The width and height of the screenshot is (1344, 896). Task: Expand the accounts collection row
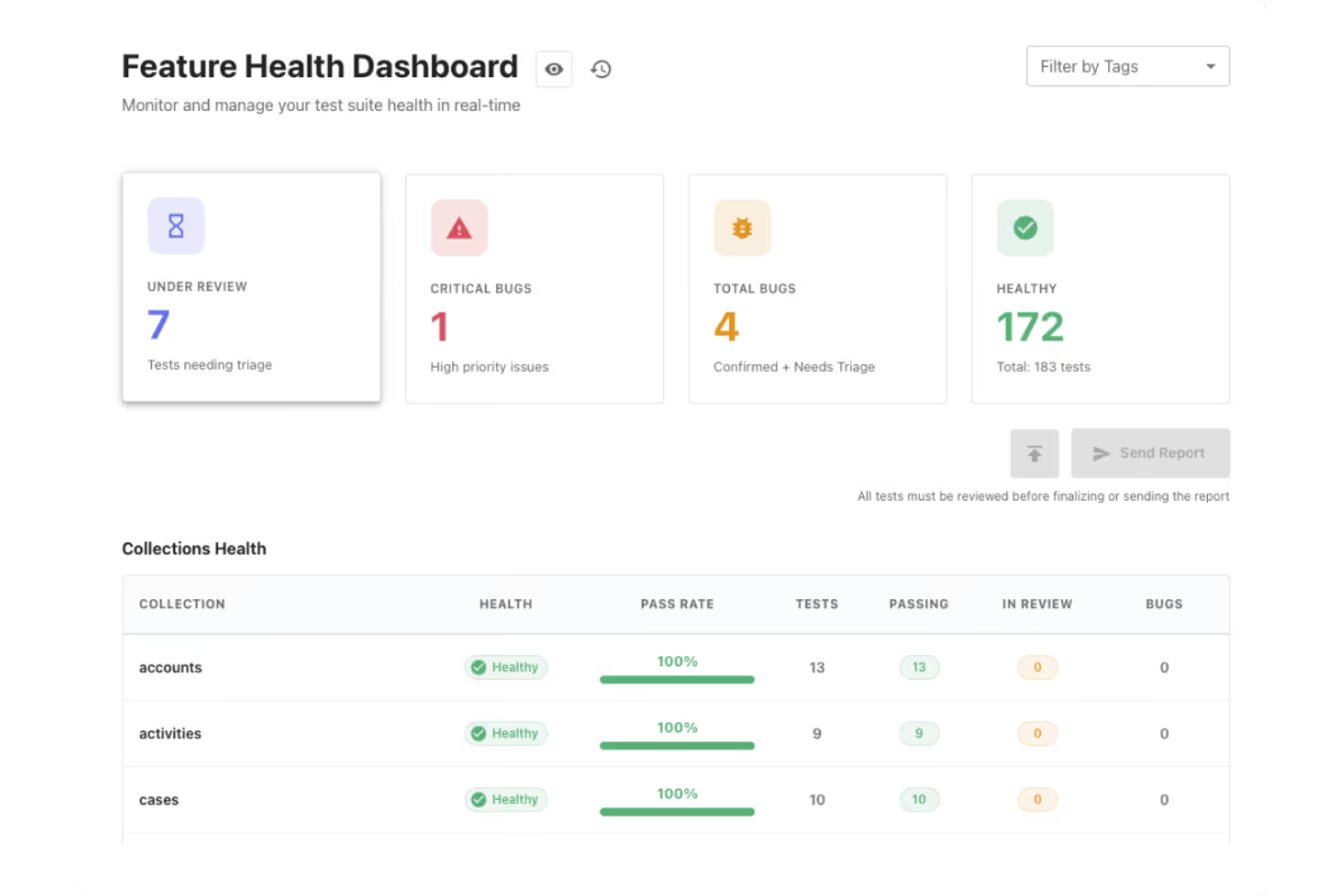pos(170,667)
